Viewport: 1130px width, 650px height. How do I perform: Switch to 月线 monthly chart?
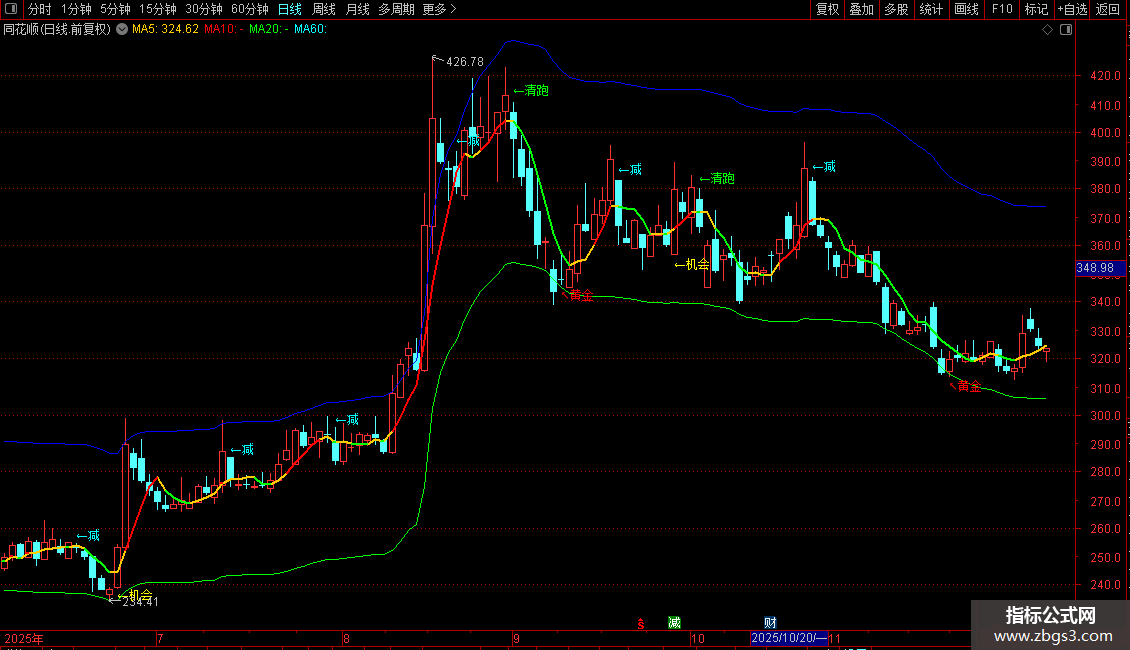[357, 9]
